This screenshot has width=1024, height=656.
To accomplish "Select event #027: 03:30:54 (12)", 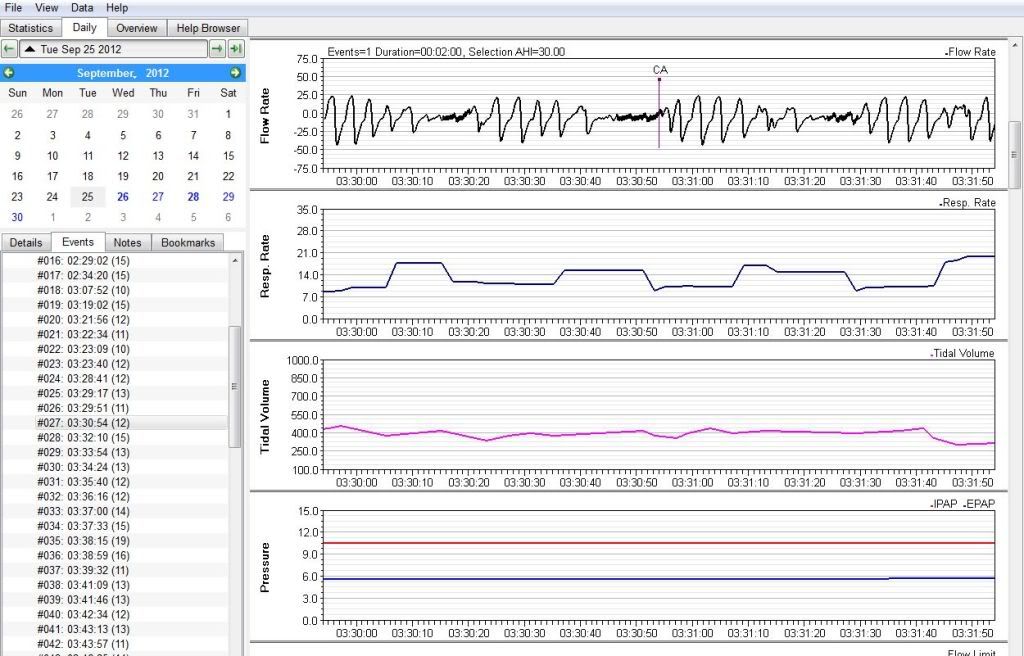I will click(x=84, y=423).
